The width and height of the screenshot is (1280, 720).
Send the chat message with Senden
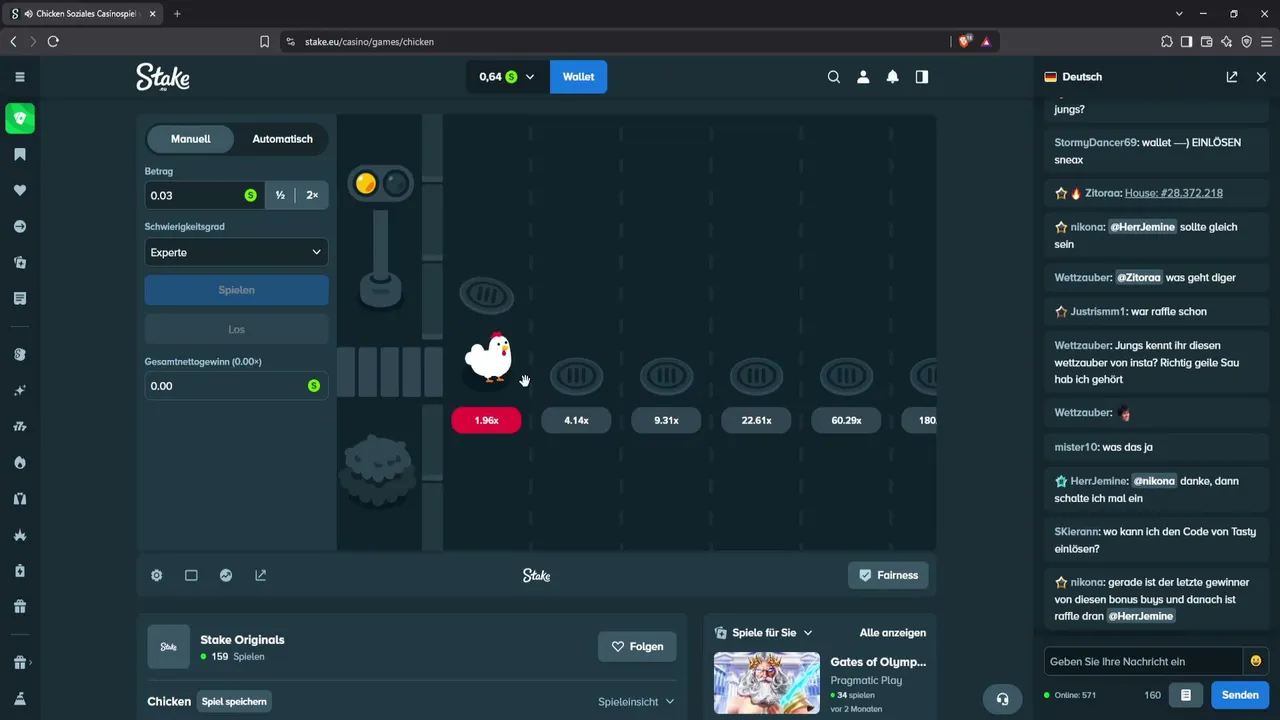coord(1240,695)
